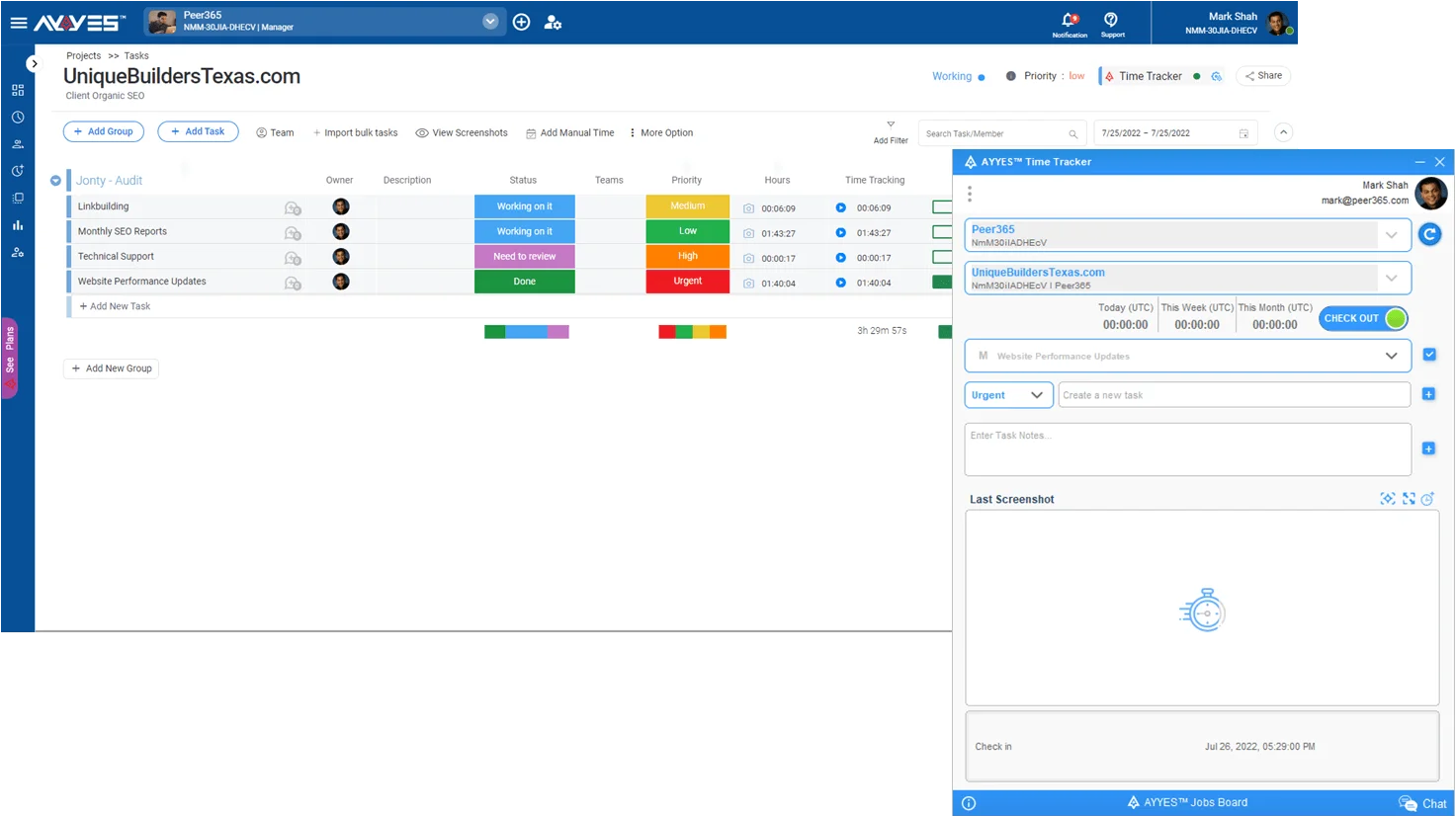Image resolution: width=1456 pixels, height=817 pixels.
Task: Open the Urgent priority dropdown
Action: pyautogui.click(x=1008, y=395)
